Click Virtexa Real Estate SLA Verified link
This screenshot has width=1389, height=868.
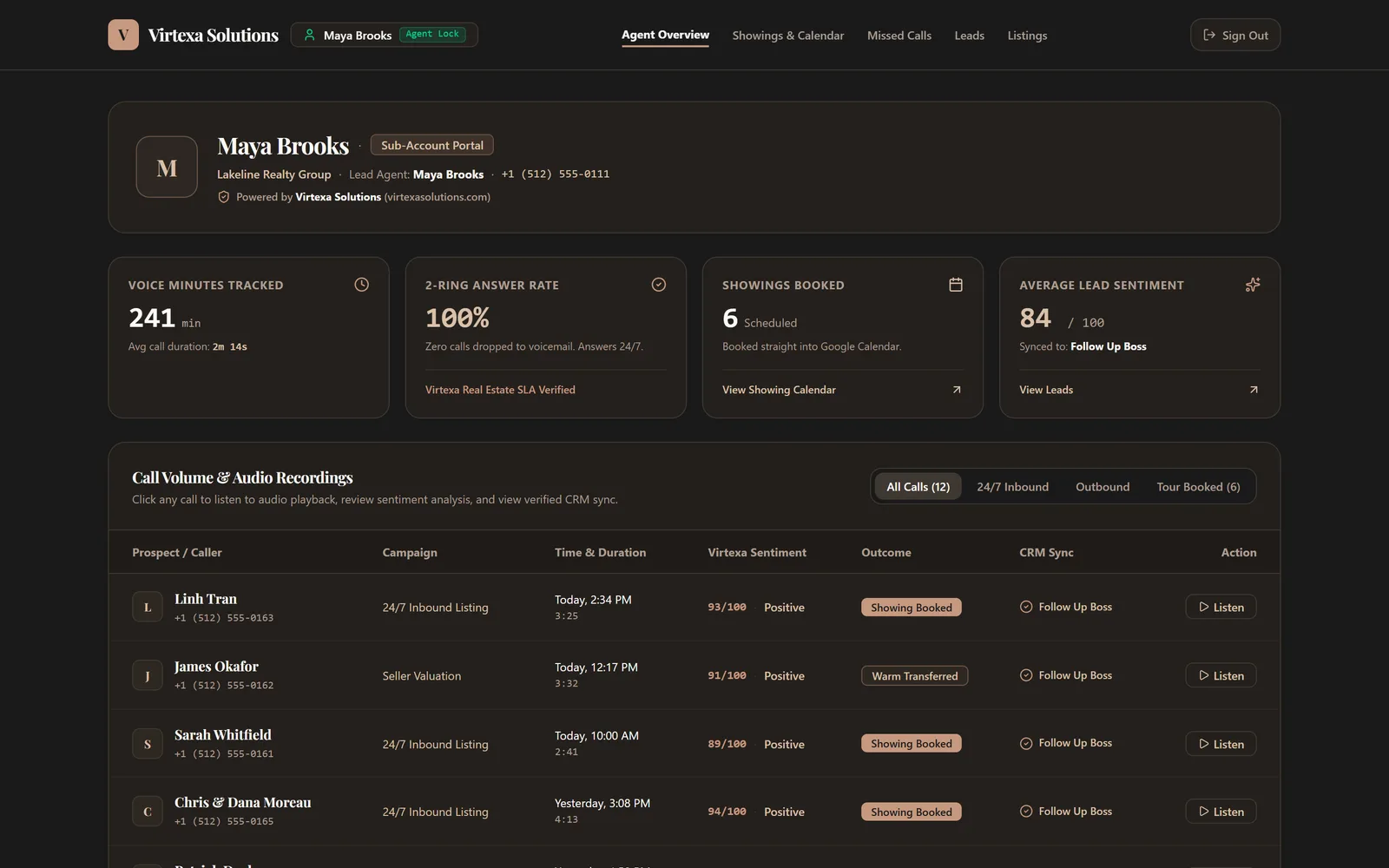pyautogui.click(x=500, y=390)
